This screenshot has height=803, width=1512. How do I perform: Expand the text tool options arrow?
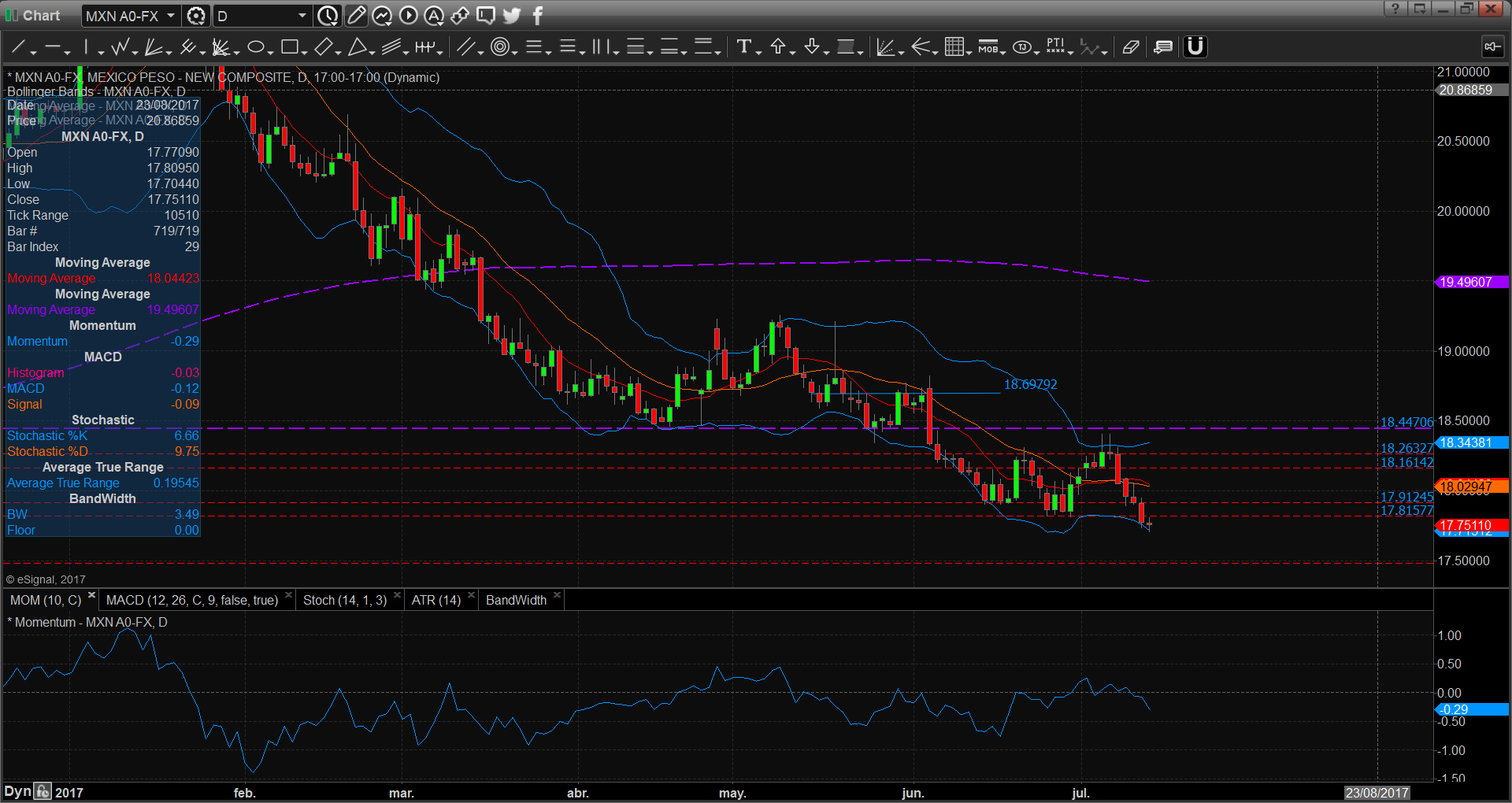coord(758,53)
